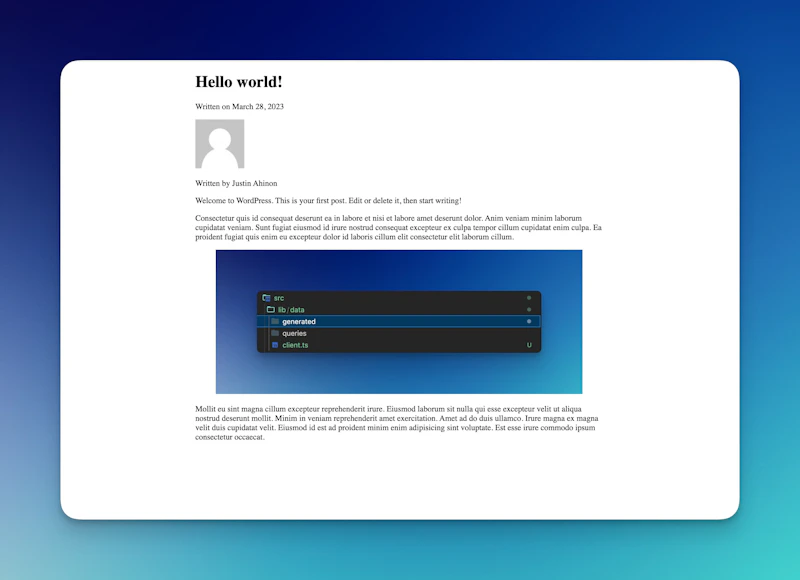The height and width of the screenshot is (580, 800).
Task: Click the src folder label in image
Action: point(279,298)
